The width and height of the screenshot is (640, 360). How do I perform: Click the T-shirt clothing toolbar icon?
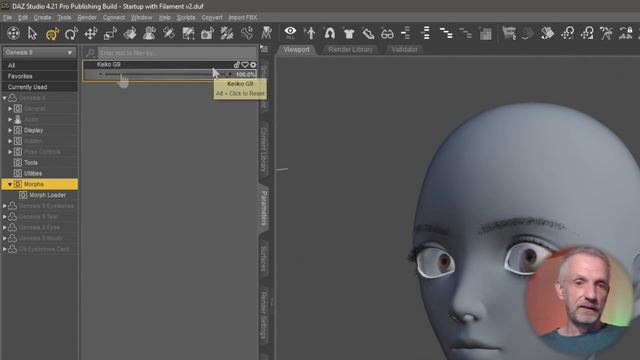pos(349,33)
